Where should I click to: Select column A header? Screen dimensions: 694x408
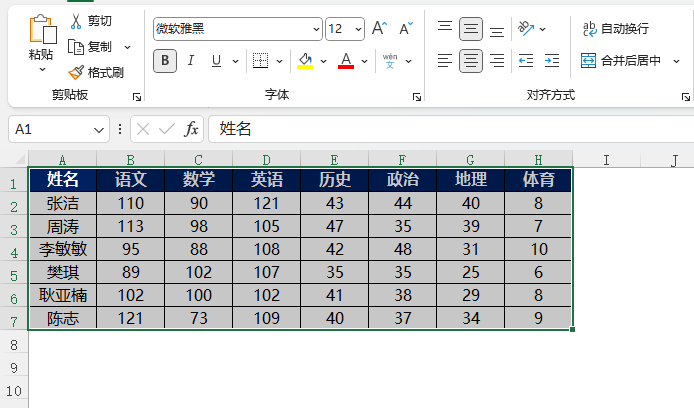coord(62,159)
